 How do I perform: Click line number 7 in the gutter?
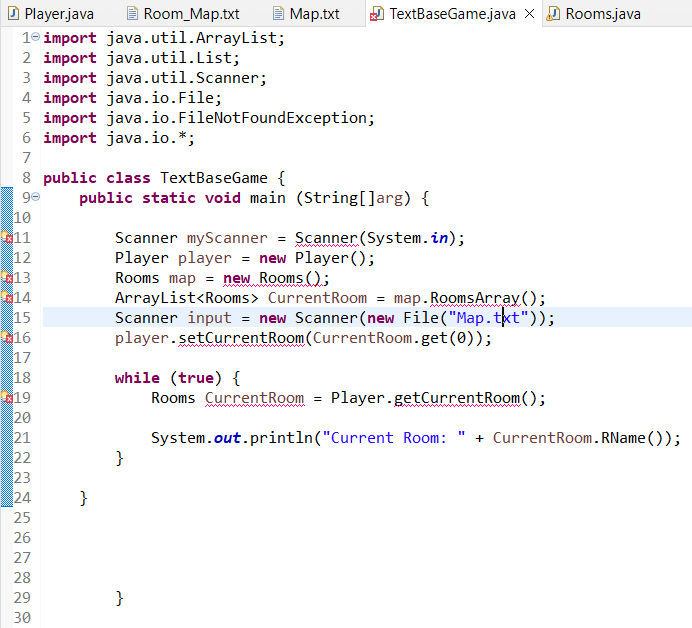pyautogui.click(x=26, y=158)
